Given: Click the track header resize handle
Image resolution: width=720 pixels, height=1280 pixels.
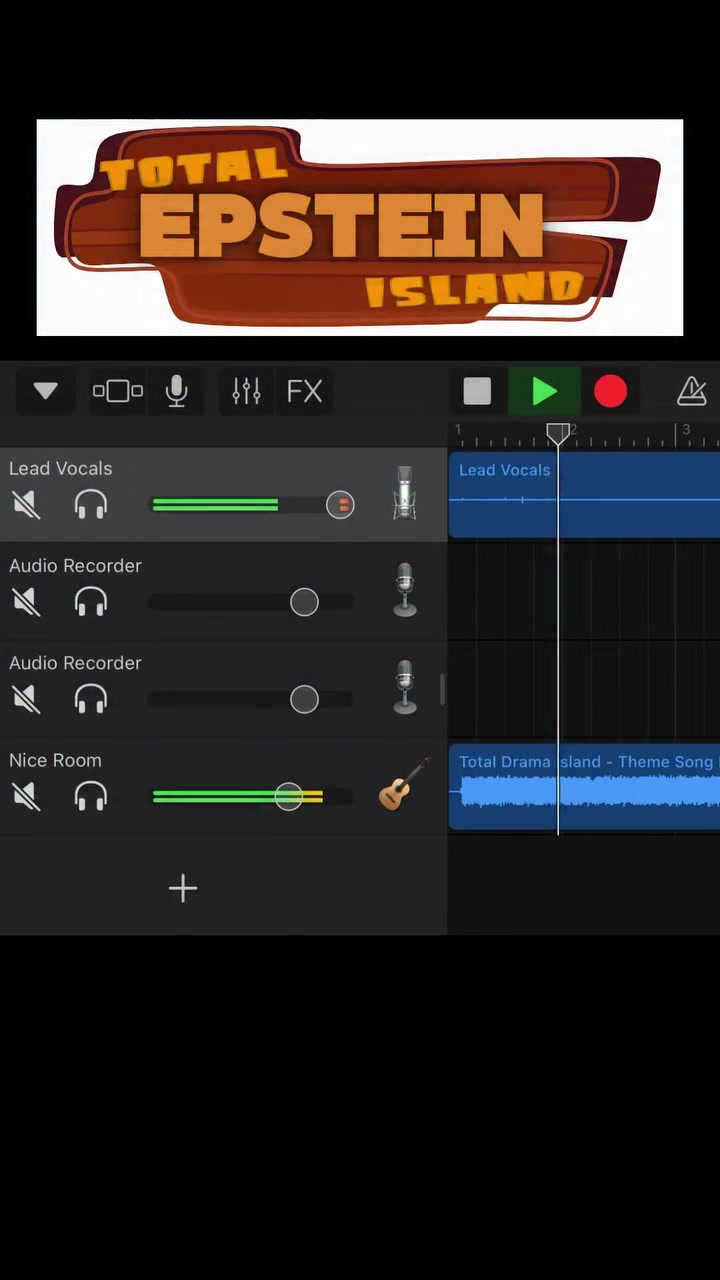Looking at the screenshot, I should coord(442,690).
